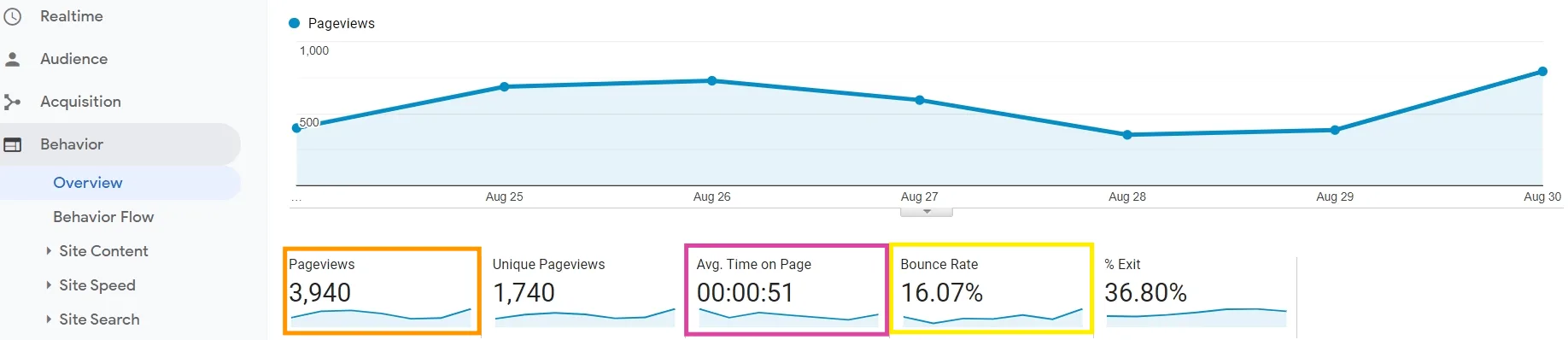This screenshot has width=1568, height=340.
Task: Click the 500 y-axis label
Action: [x=309, y=122]
